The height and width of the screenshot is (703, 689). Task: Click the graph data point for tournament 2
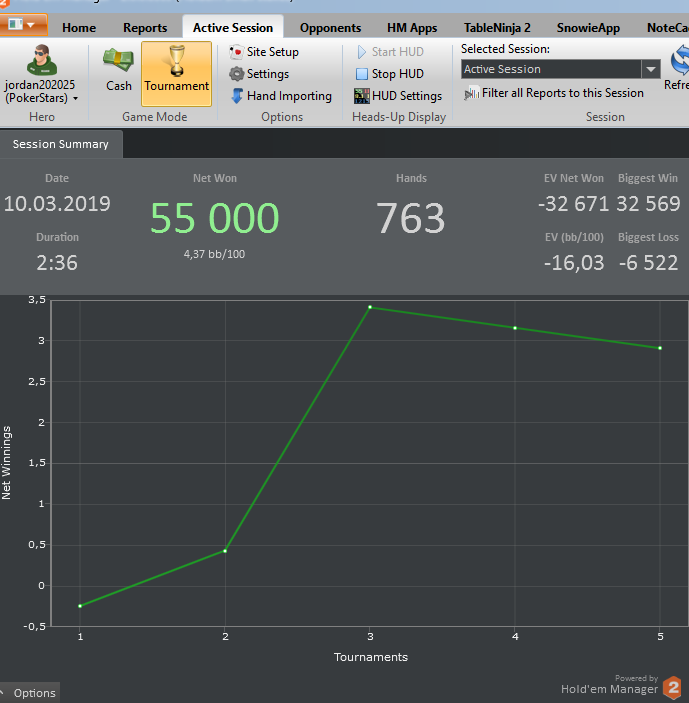click(x=225, y=551)
